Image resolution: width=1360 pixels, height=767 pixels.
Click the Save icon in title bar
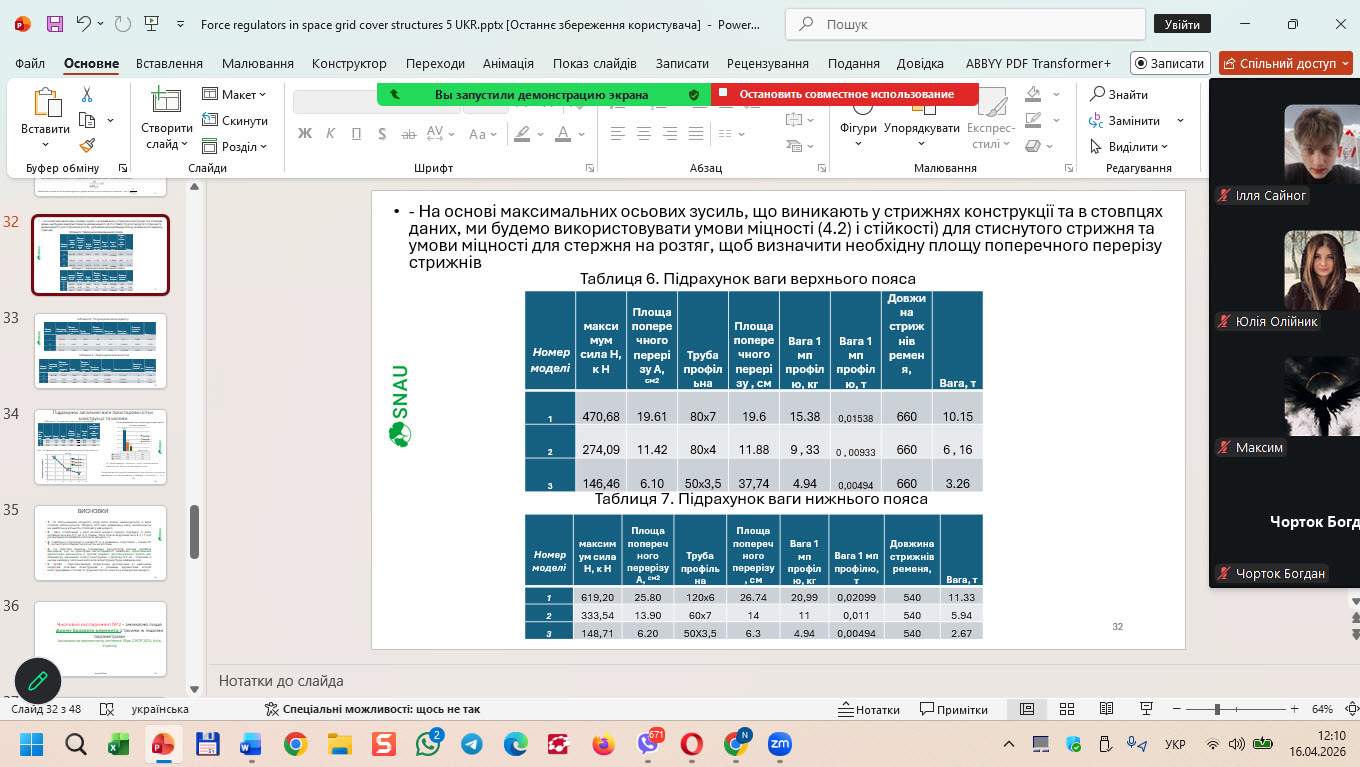point(54,24)
